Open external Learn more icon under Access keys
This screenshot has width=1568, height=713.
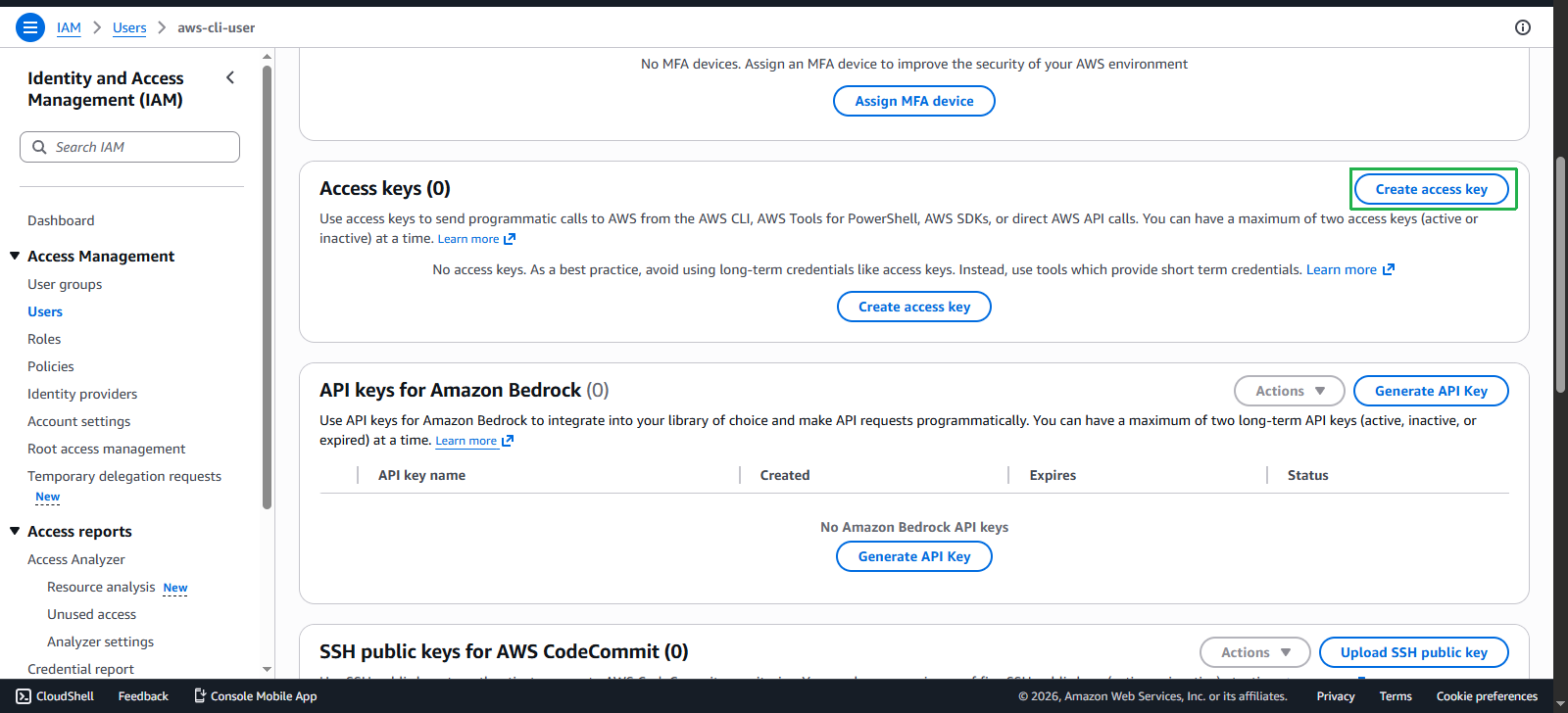(x=510, y=239)
